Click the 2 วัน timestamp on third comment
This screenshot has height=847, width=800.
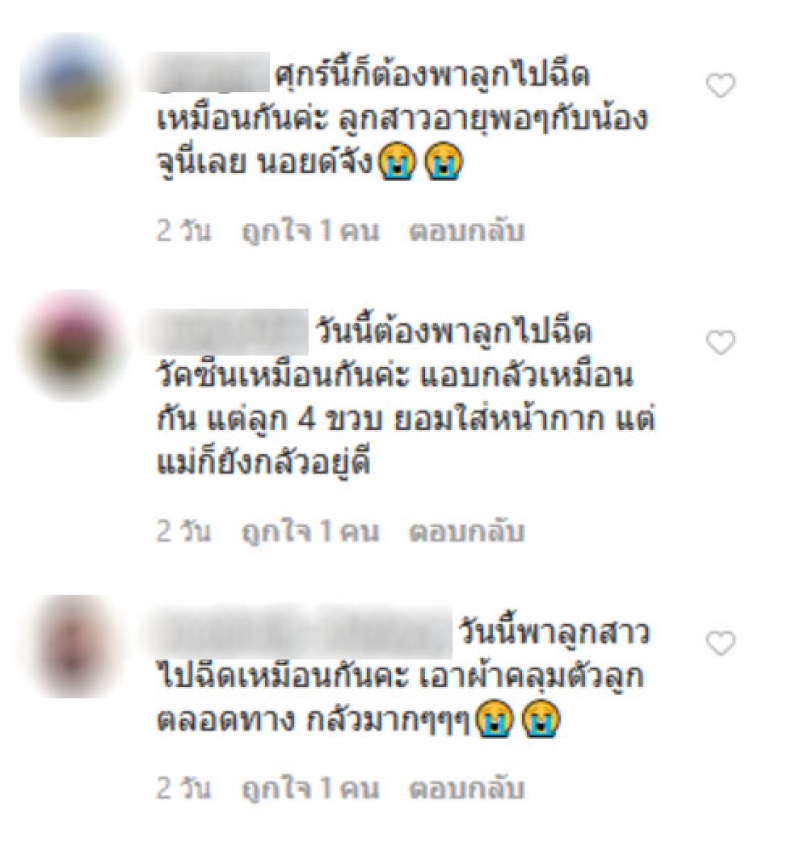tap(183, 789)
